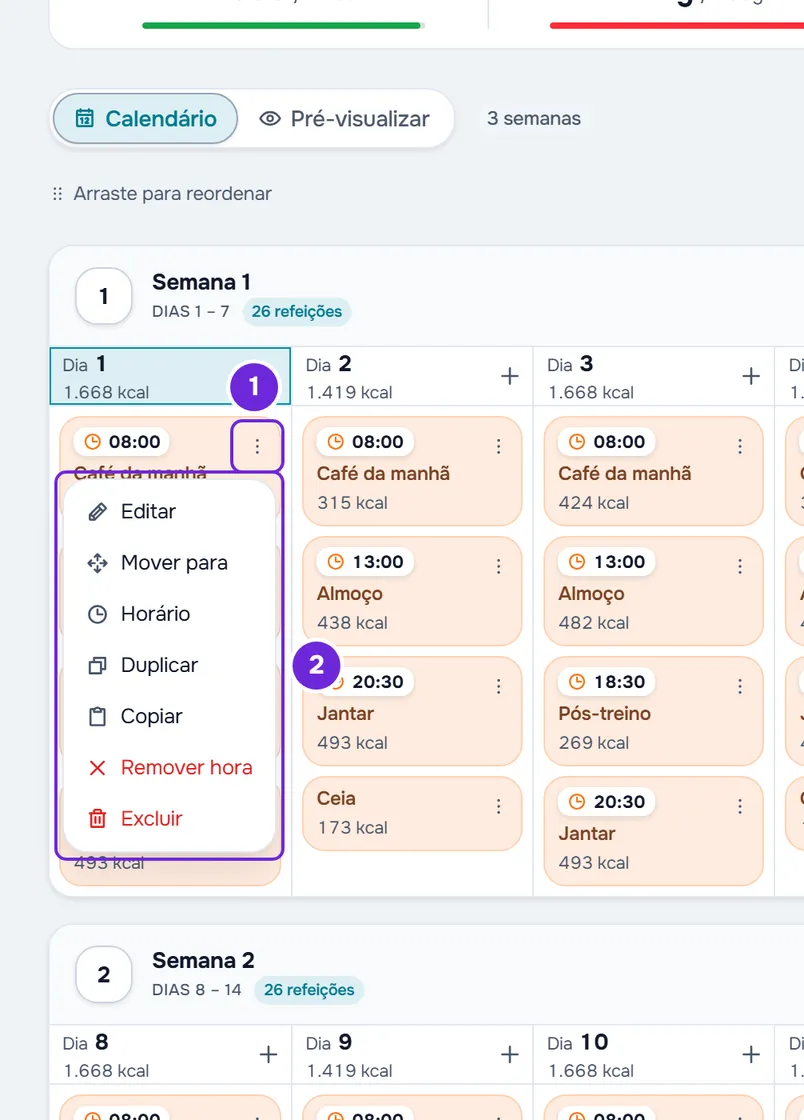Click the DIAS 8 – 14 label
Image resolution: width=804 pixels, height=1120 pixels.
tap(196, 990)
